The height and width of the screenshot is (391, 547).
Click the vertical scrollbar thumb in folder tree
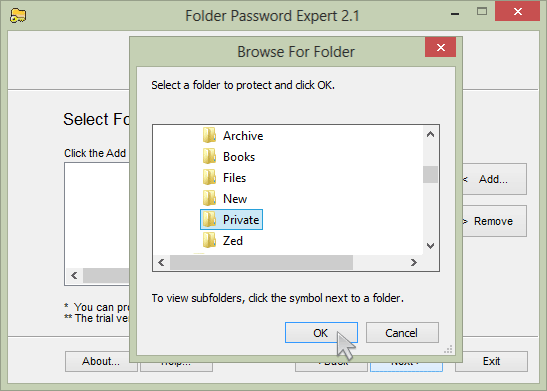(x=430, y=174)
